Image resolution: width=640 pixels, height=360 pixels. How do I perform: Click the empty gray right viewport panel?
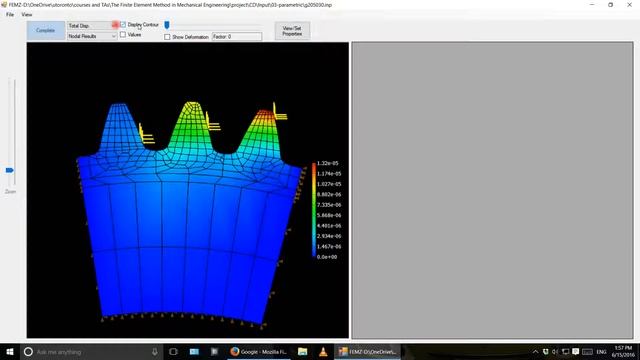click(x=493, y=190)
